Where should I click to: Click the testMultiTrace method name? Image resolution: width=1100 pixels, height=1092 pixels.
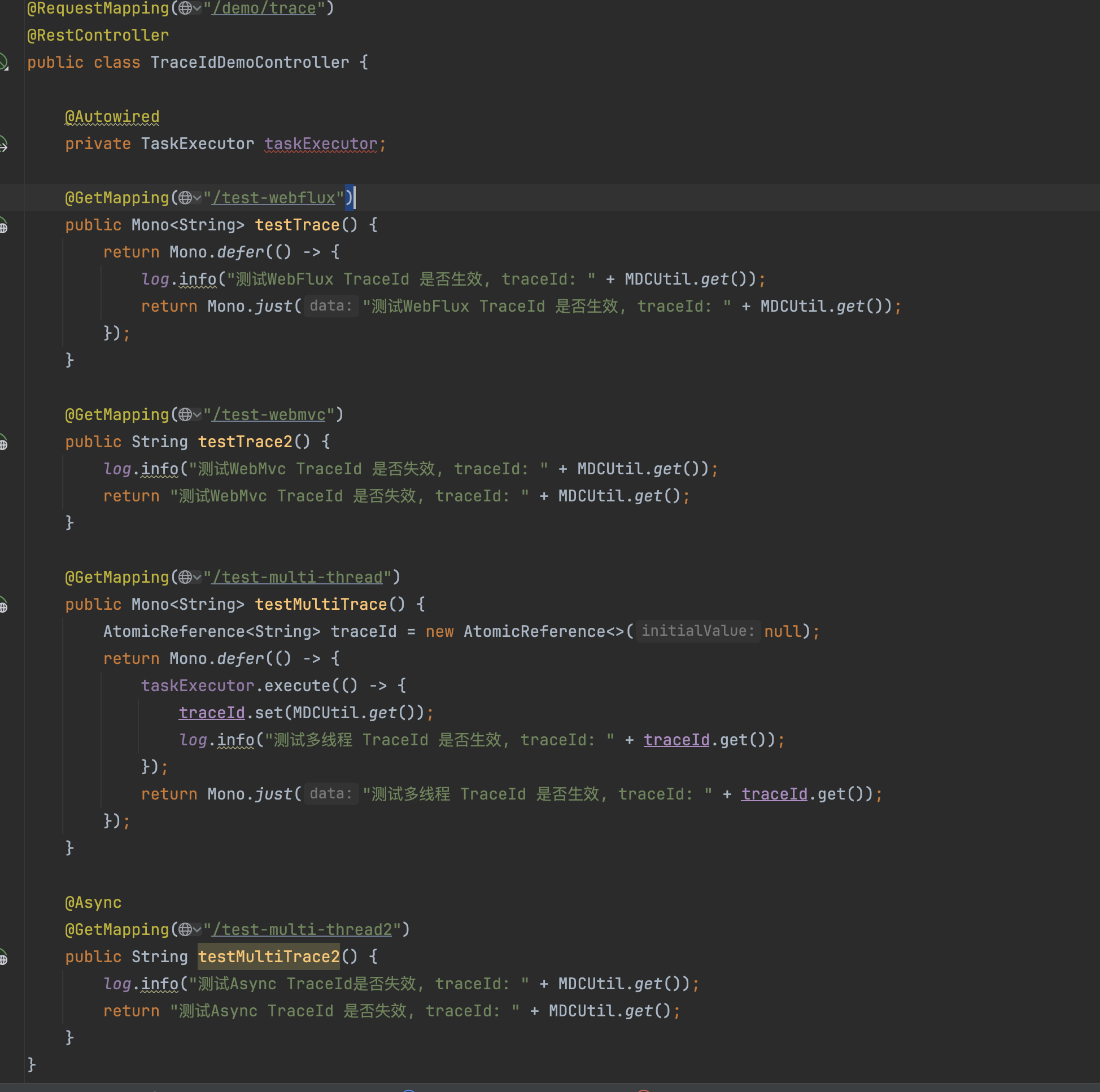click(x=321, y=605)
